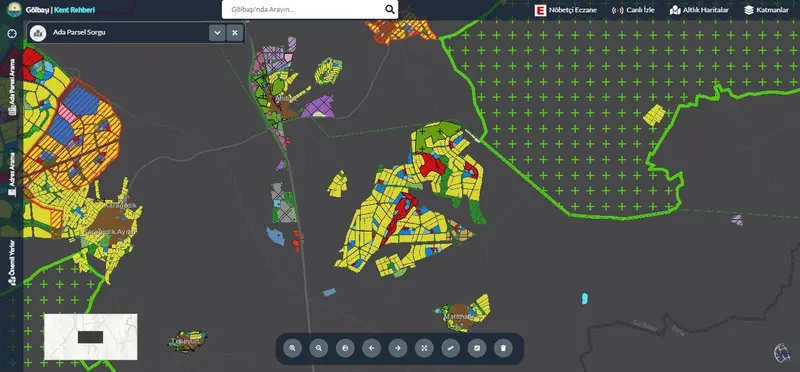800x372 pixels.
Task: Close the Ada Parsel Sorgu panel
Action: pos(235,33)
